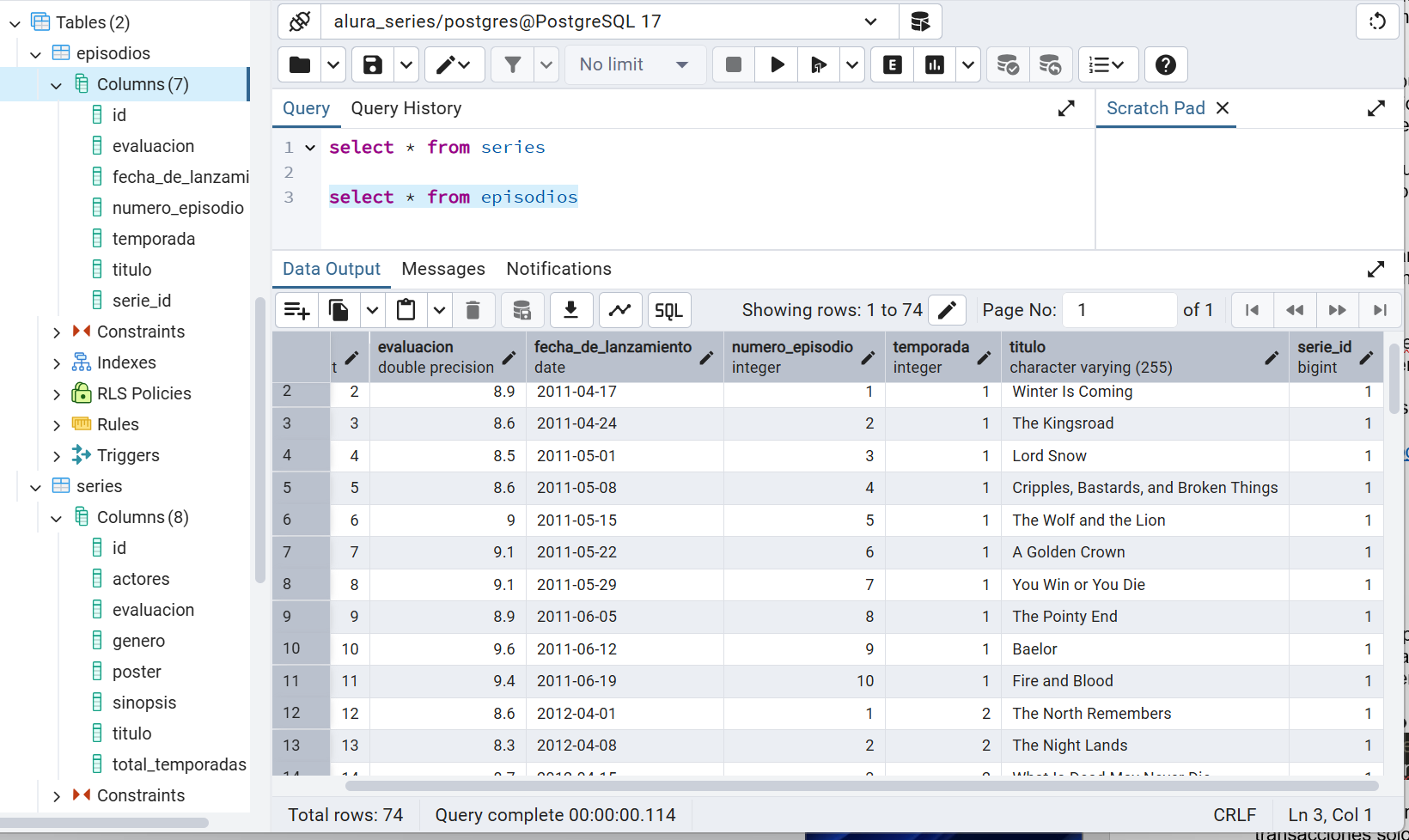Open query tool help
The image size is (1409, 840).
(1166, 64)
